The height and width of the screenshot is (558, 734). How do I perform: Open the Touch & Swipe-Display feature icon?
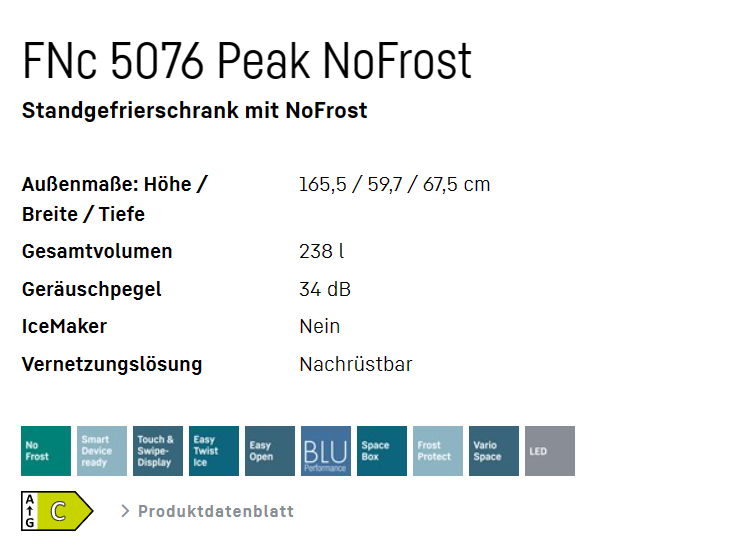click(x=158, y=451)
